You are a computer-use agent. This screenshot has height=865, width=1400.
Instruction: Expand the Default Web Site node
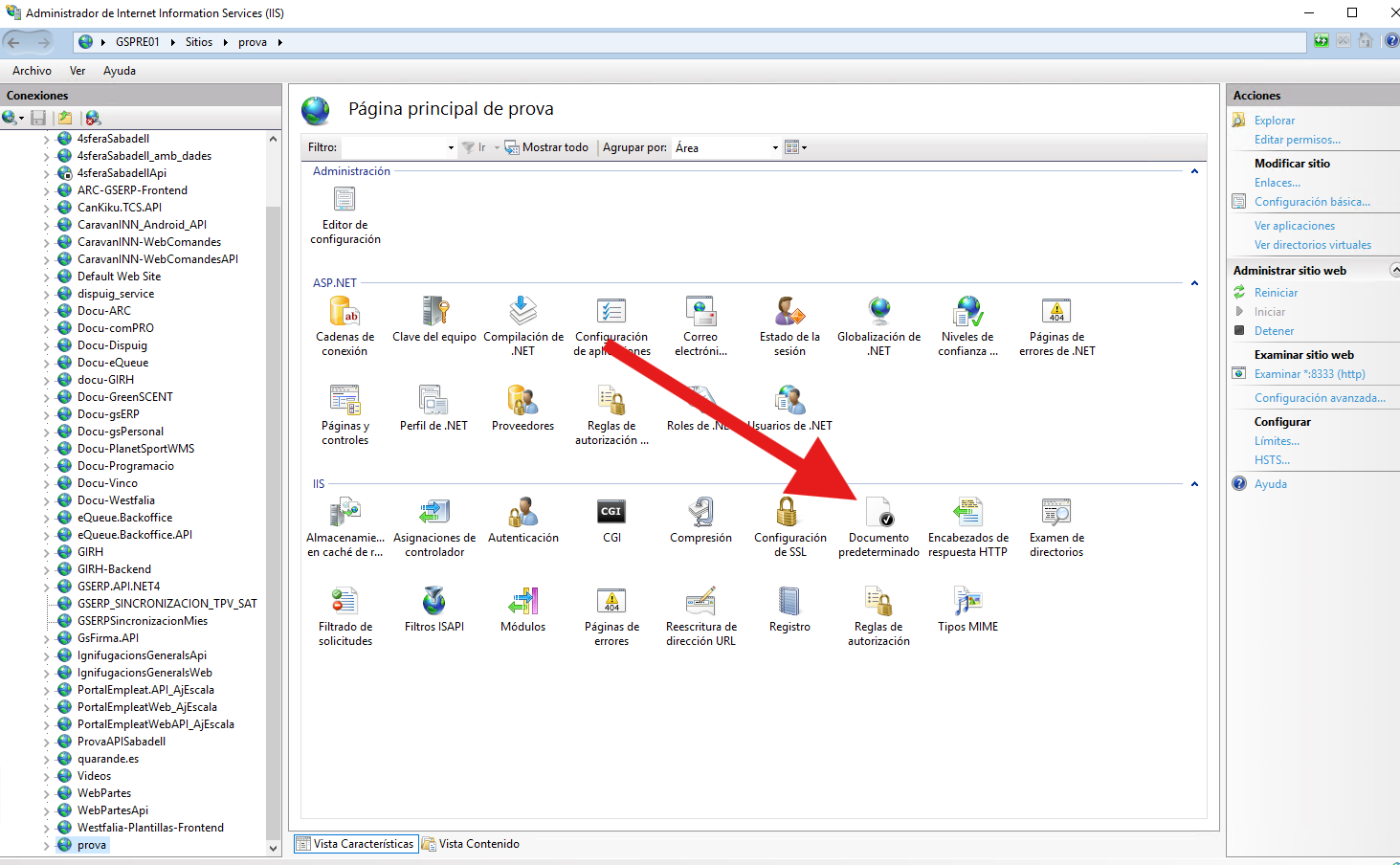pos(46,277)
